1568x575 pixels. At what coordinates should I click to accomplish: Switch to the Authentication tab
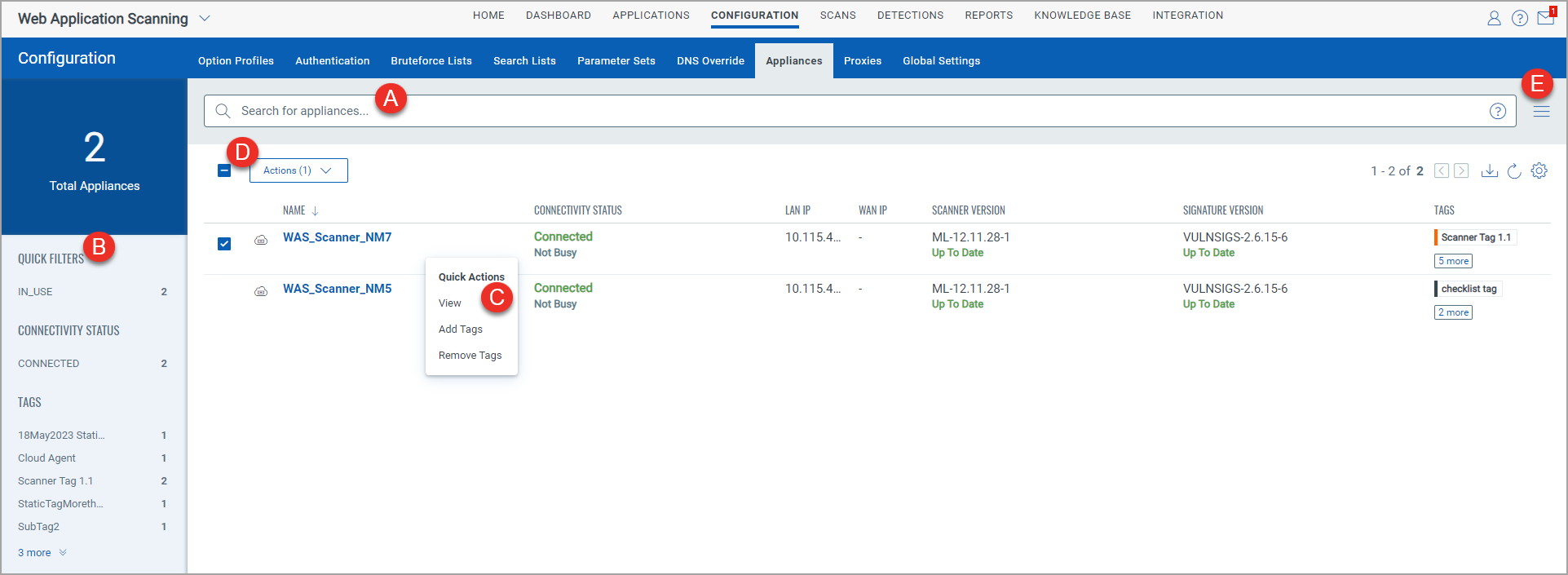pyautogui.click(x=332, y=60)
